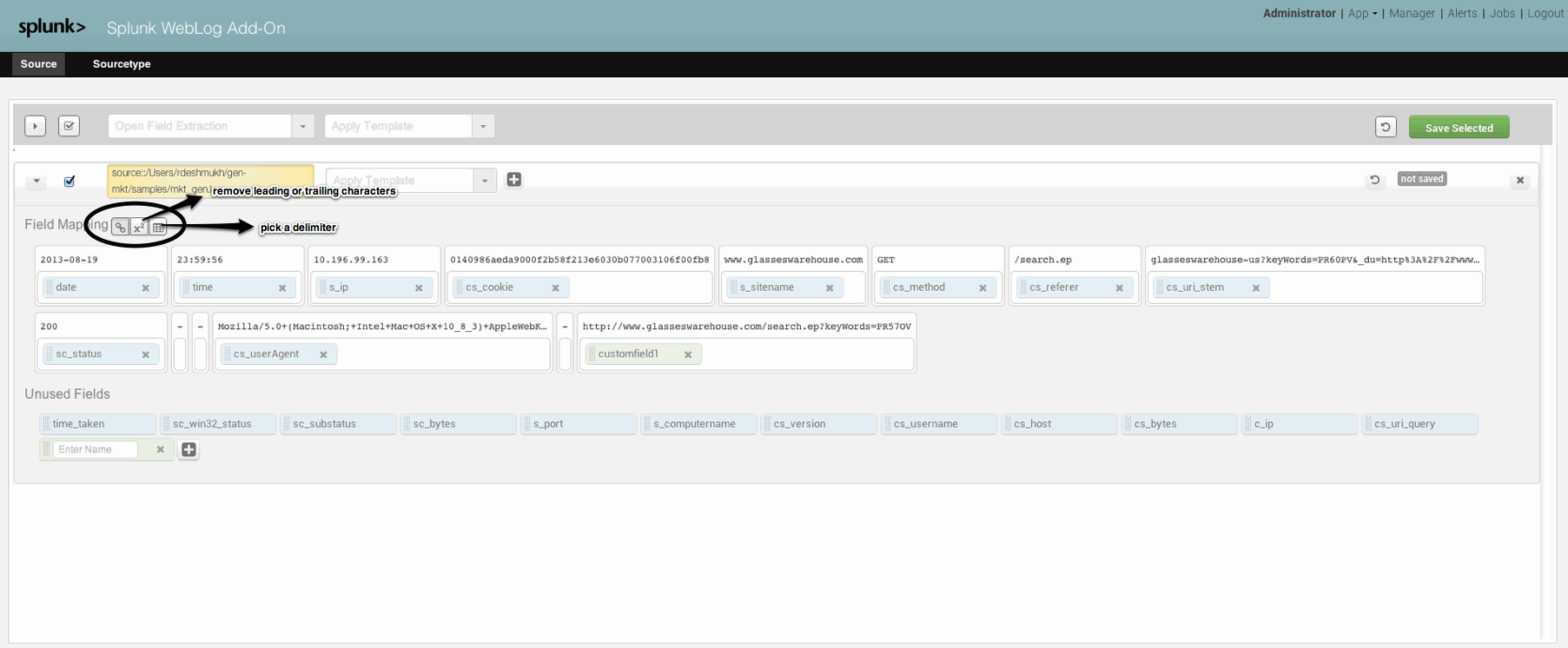Open the Open Field Extraction dropdown arrow

click(302, 126)
